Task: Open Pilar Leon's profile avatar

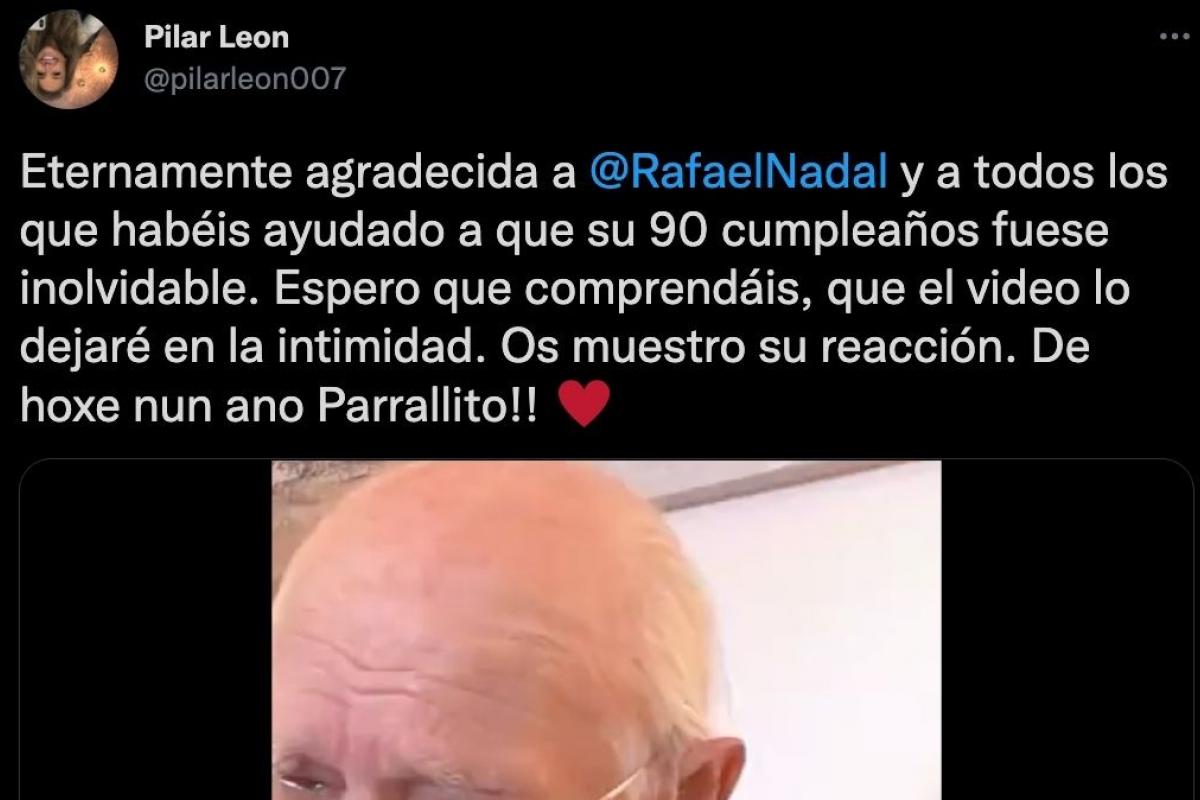Action: (69, 59)
